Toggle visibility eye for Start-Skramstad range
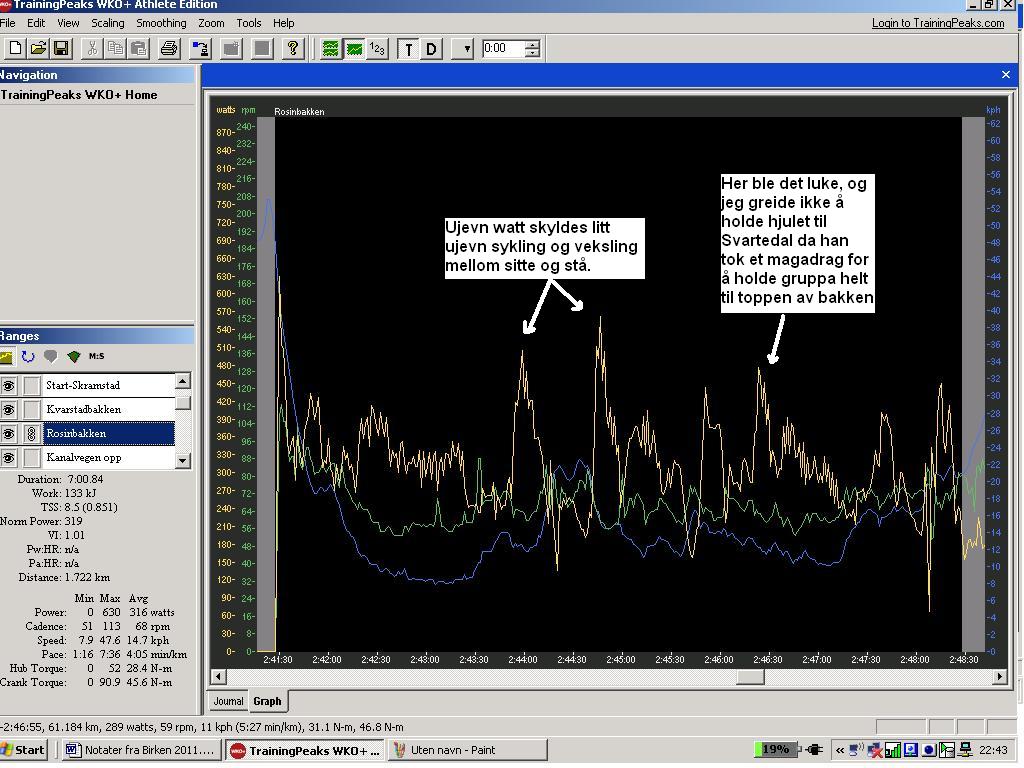 click(x=8, y=385)
